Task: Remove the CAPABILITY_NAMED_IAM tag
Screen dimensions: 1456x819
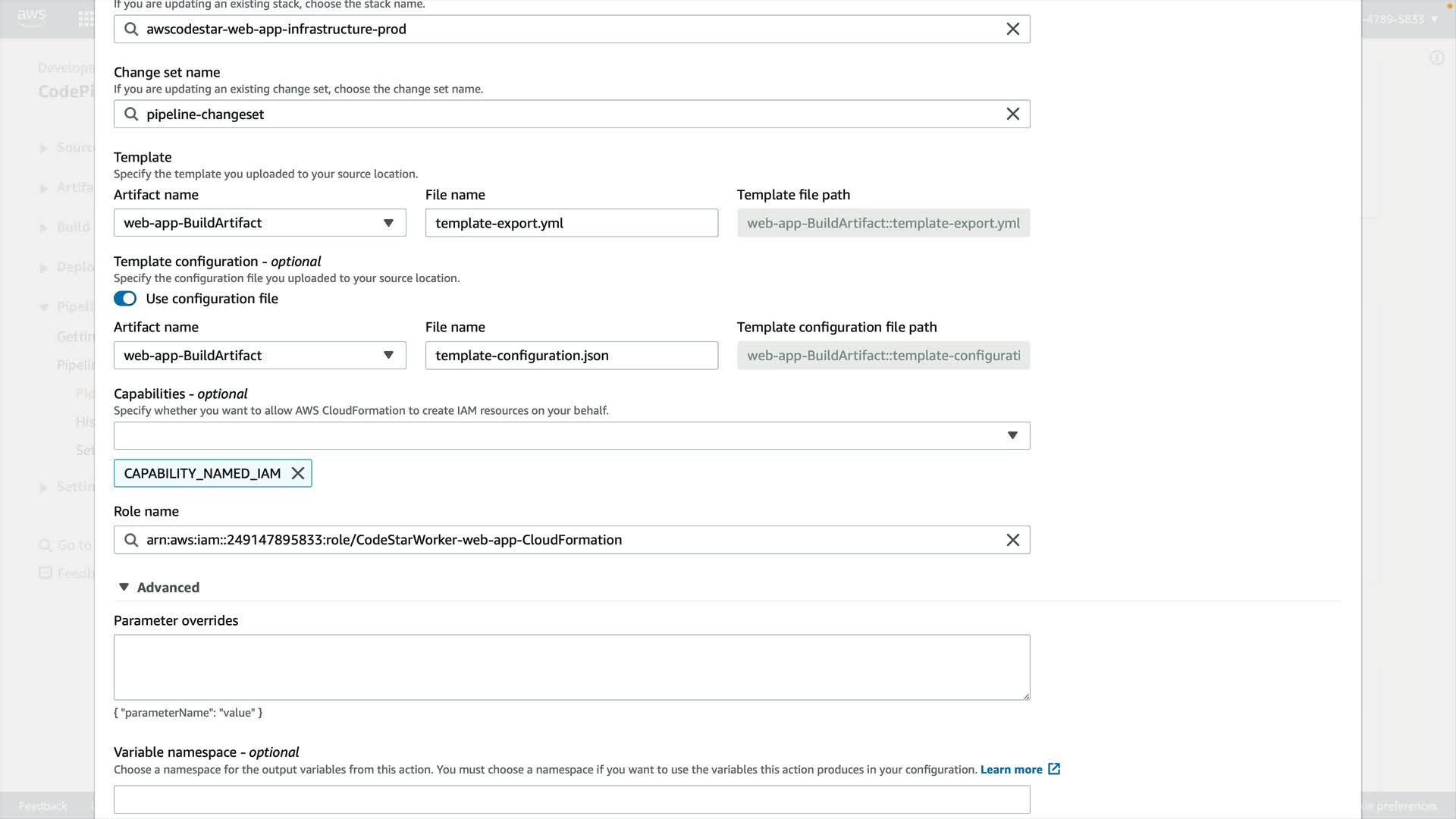Action: [298, 473]
